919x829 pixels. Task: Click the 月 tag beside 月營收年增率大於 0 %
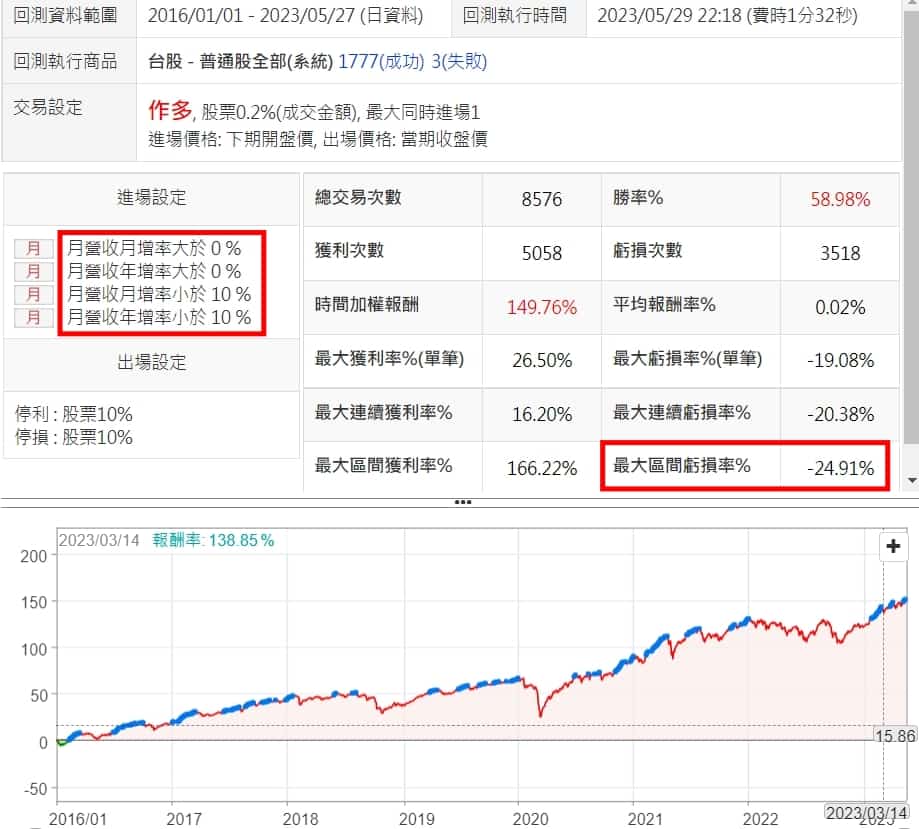[x=33, y=271]
